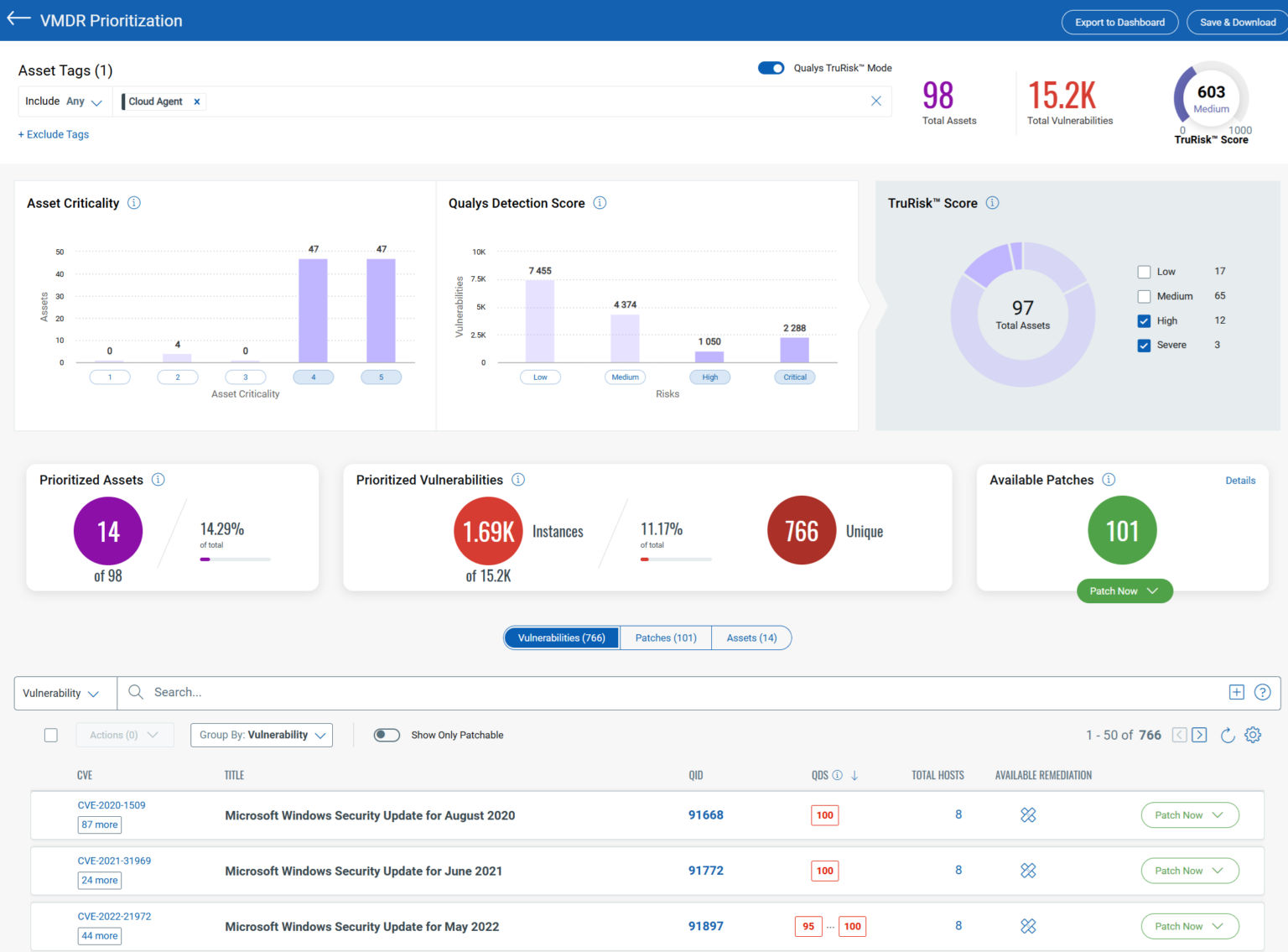Screen dimensions: 1288x952
Task: Enable Show Only Patchable
Action: 387,735
